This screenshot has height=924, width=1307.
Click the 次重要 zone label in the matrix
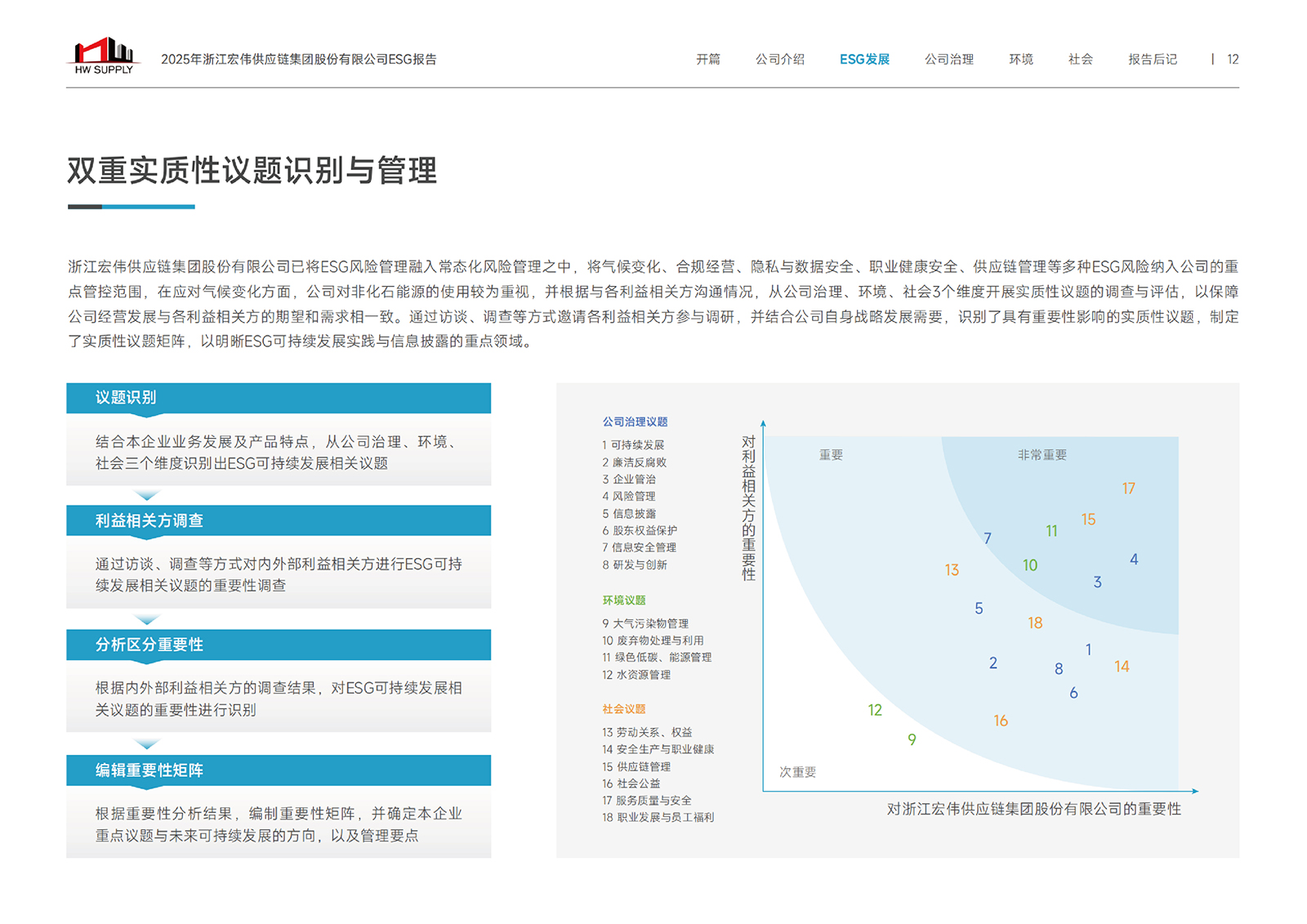(797, 772)
